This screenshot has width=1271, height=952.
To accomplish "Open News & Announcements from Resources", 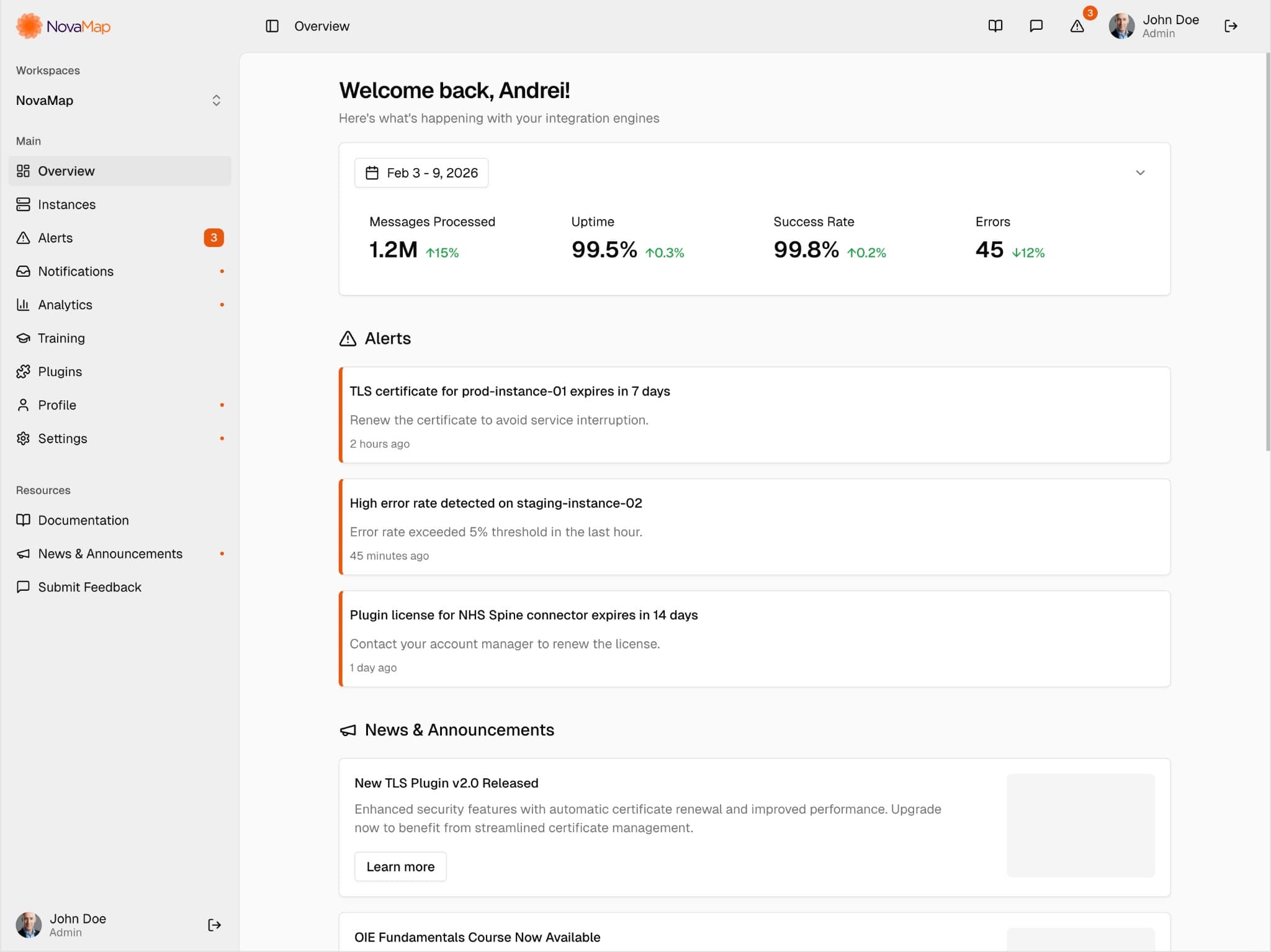I will (x=110, y=553).
